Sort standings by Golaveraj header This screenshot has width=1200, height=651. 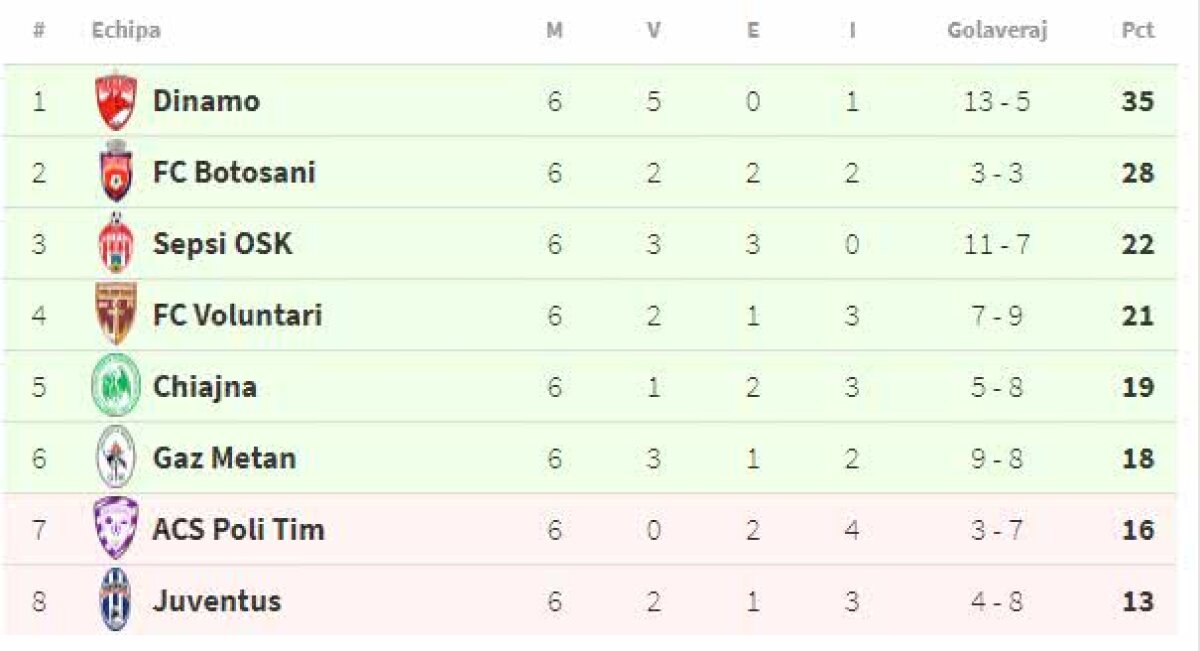(996, 31)
